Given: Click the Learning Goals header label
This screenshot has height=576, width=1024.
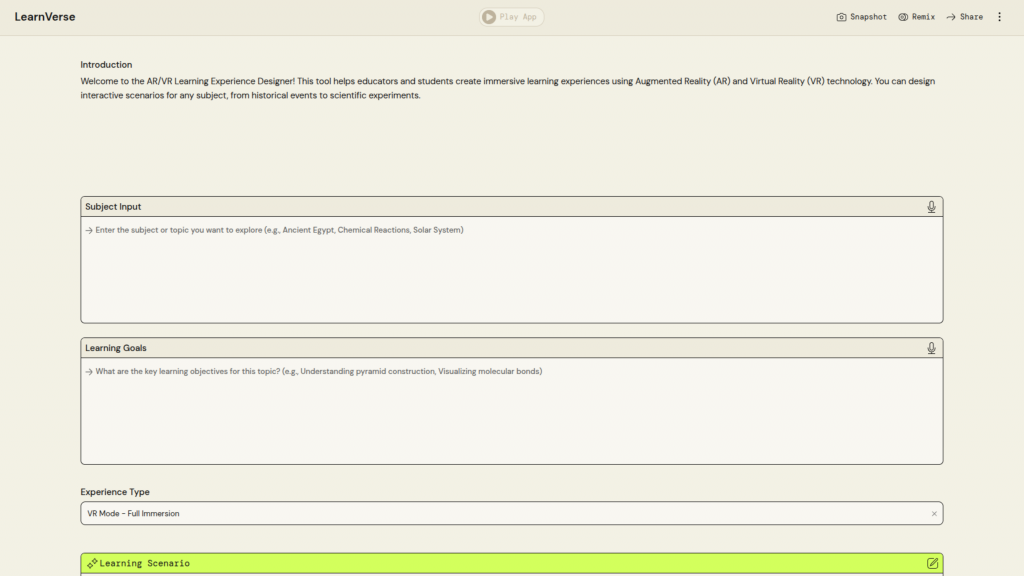Looking at the screenshot, I should click(x=116, y=348).
